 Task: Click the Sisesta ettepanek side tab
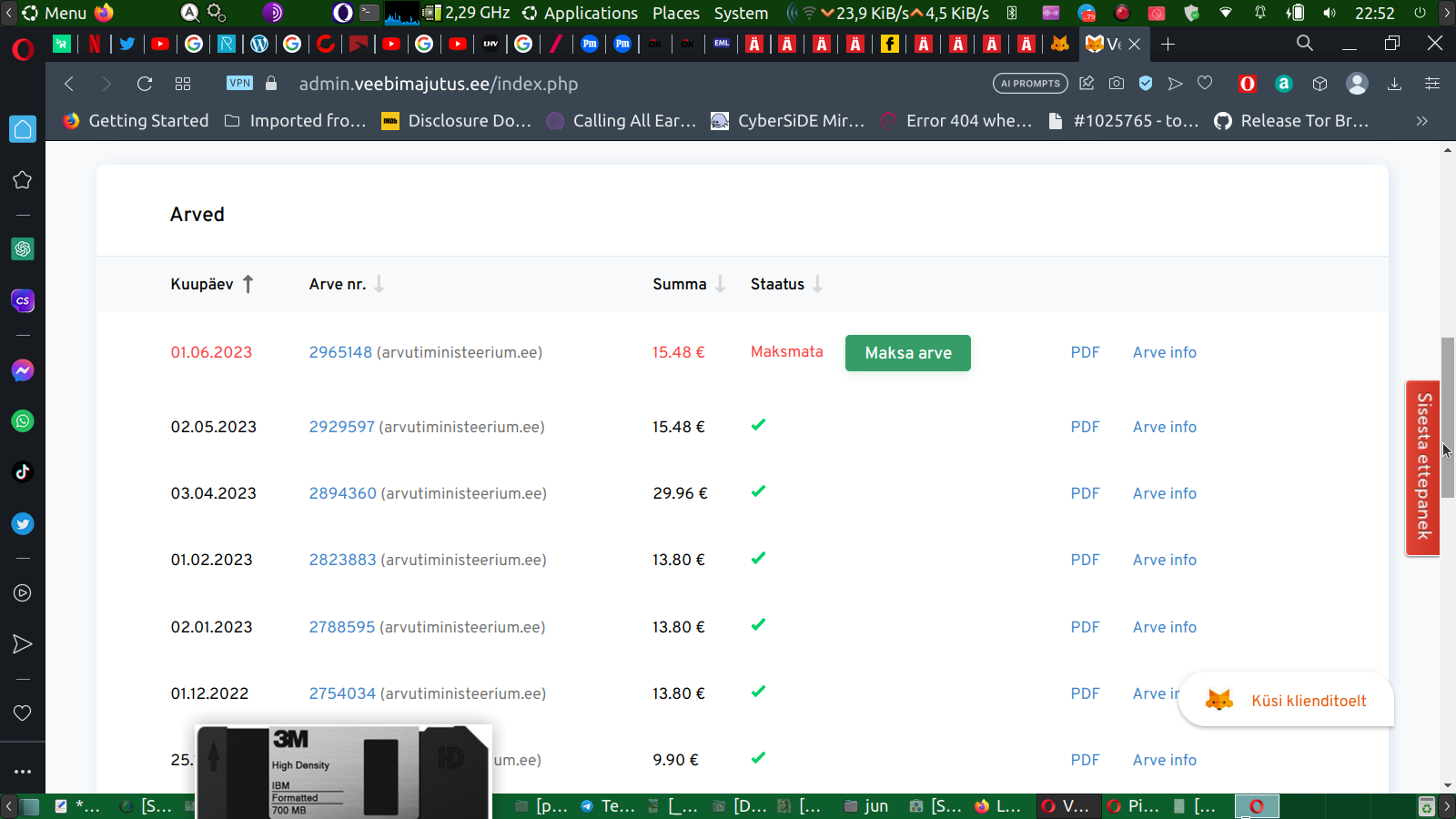(1423, 467)
